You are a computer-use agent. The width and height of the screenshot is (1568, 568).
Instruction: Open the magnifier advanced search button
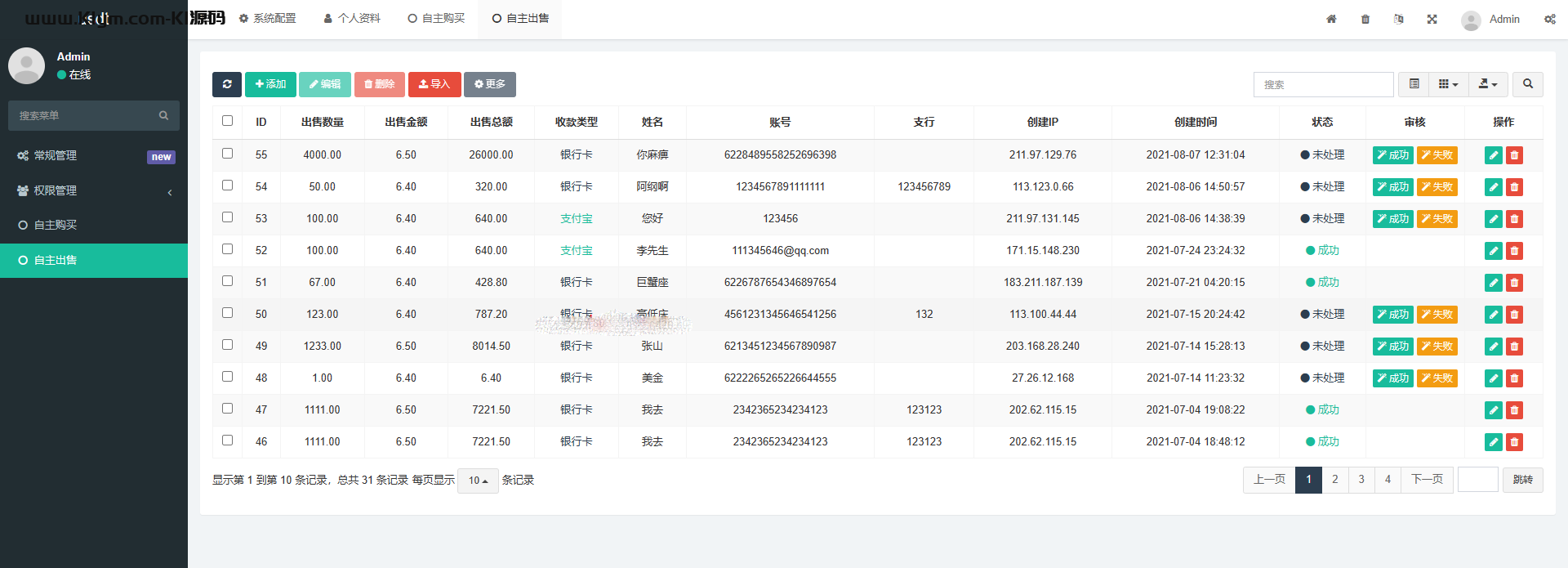point(1527,84)
